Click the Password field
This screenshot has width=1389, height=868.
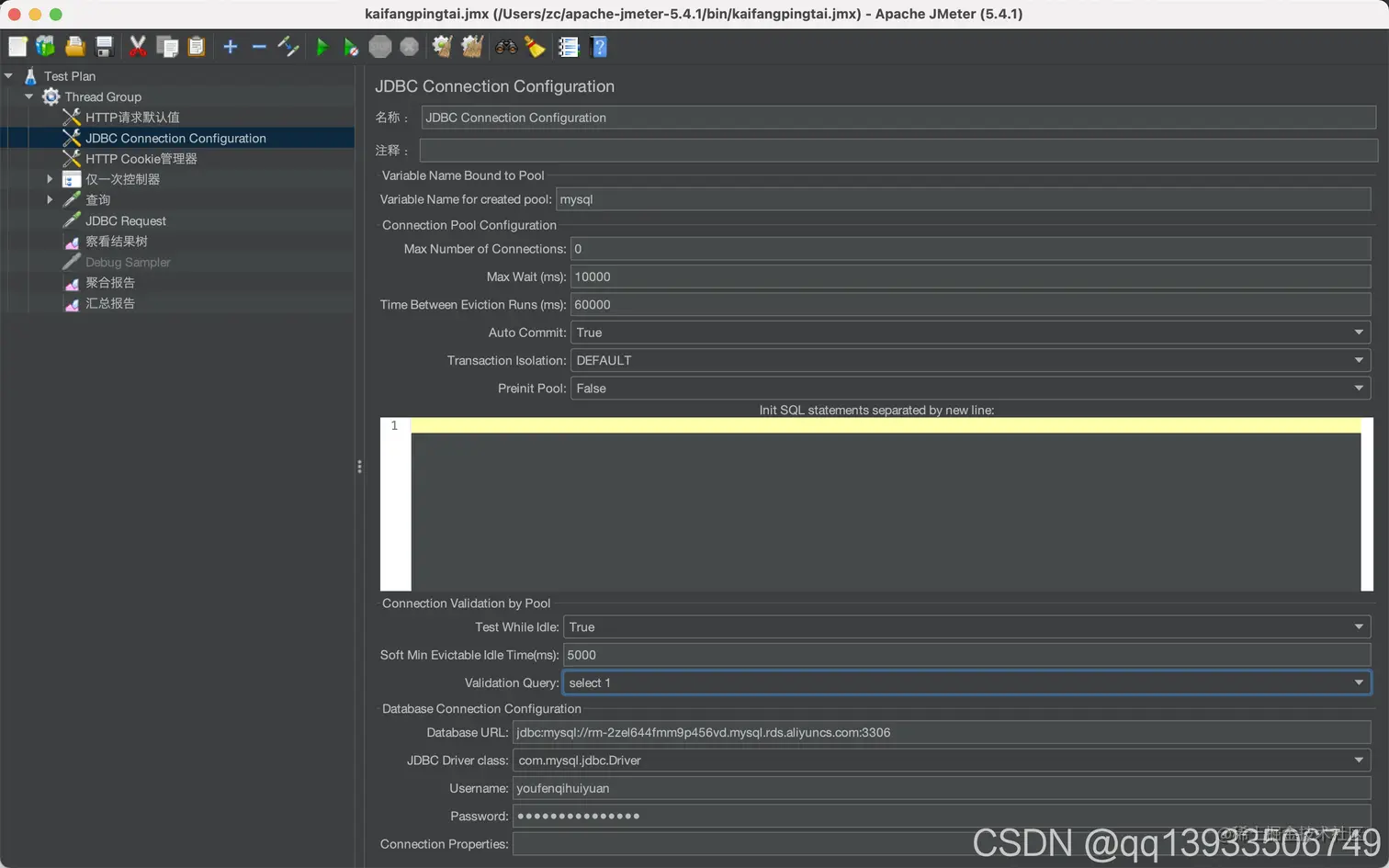[942, 817]
